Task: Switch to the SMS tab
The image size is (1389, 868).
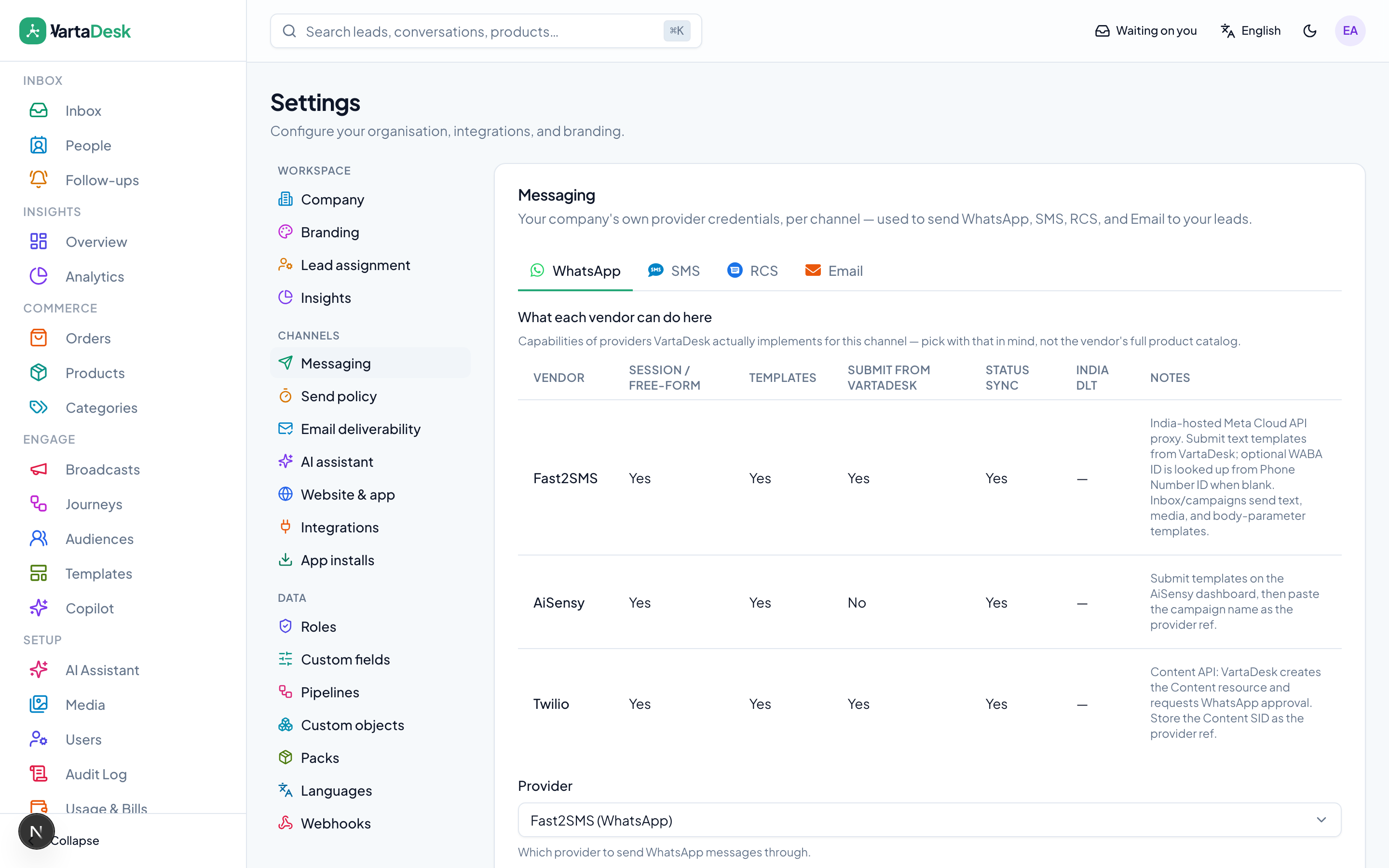Action: tap(674, 271)
